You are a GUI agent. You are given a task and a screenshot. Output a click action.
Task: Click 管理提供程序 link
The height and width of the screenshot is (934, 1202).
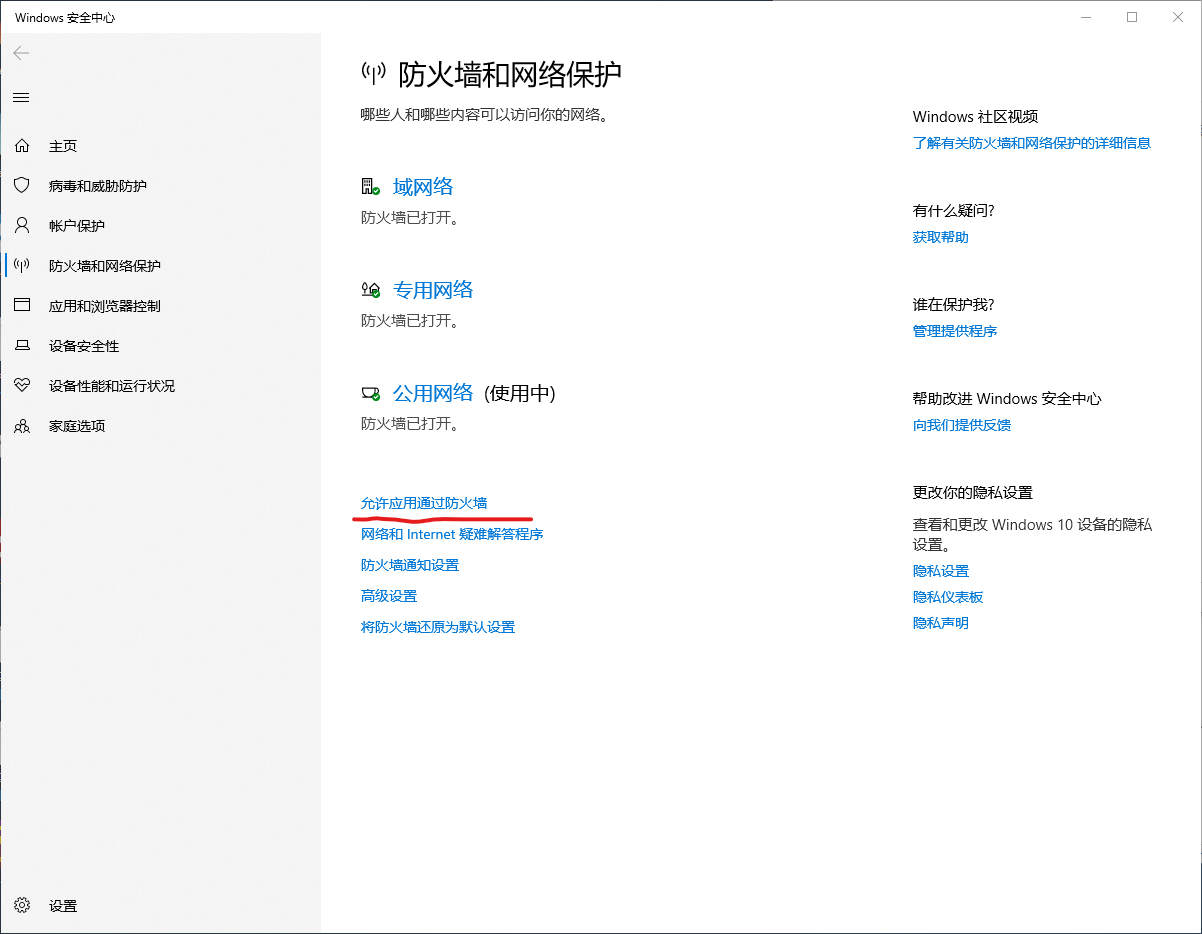955,331
